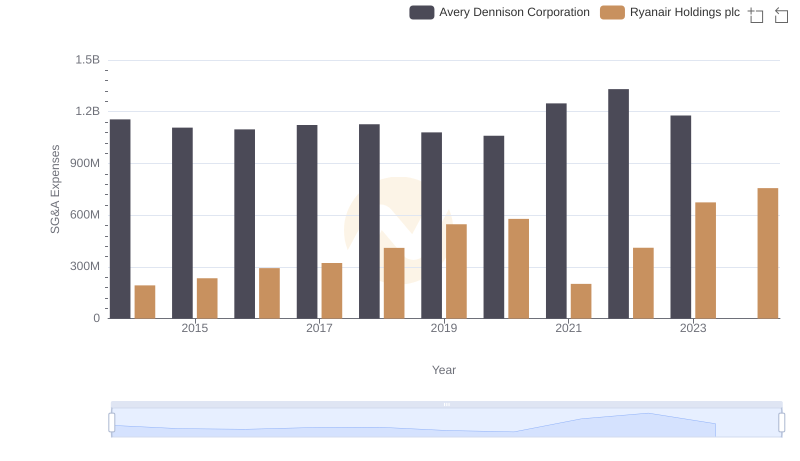Viewport: 800px width, 461px height.
Task: Click the SG&A Expenses axis title
Action: [x=55, y=189]
